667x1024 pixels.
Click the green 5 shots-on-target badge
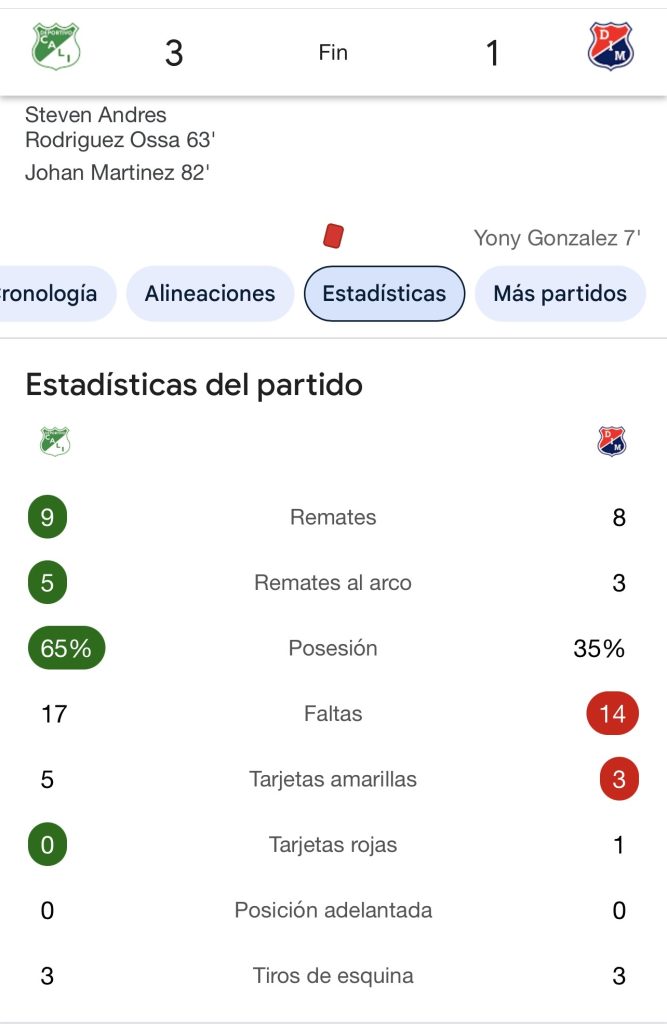(47, 583)
